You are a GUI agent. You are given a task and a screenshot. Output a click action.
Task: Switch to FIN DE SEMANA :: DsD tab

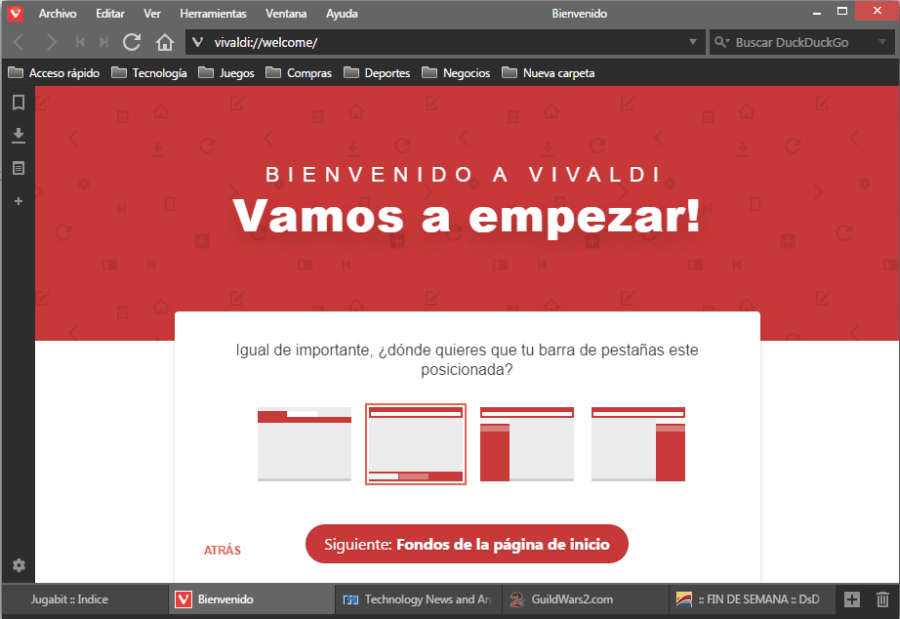751,599
